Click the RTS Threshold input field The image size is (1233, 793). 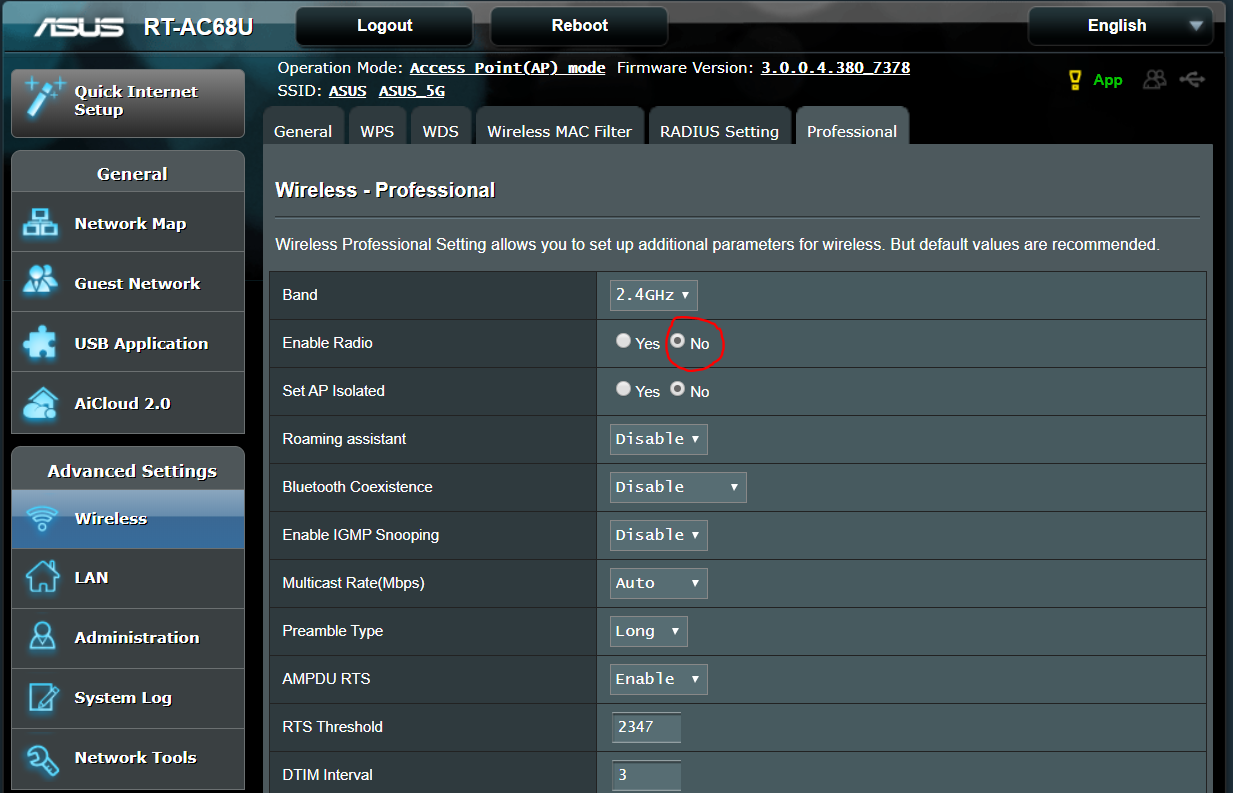coord(646,727)
